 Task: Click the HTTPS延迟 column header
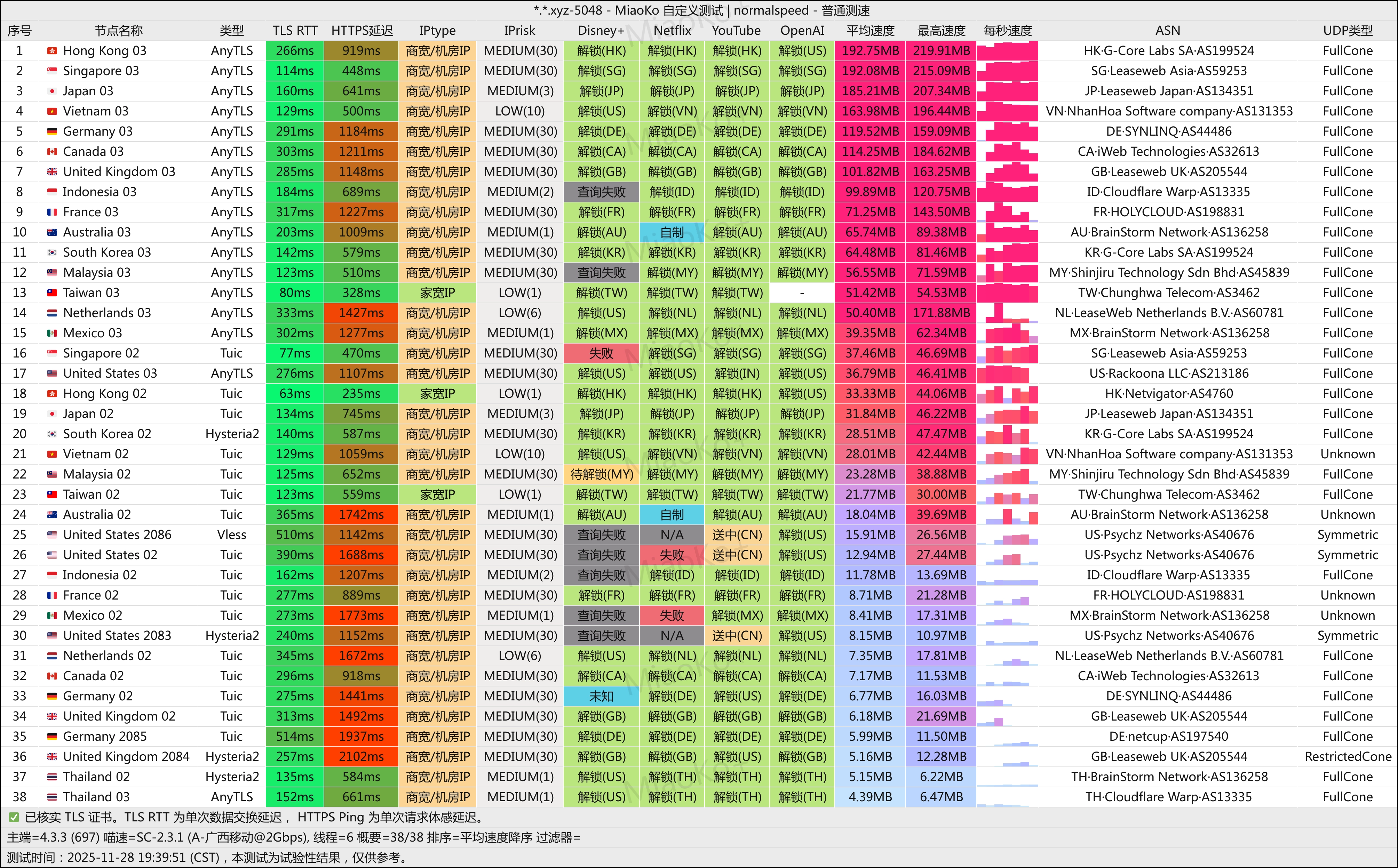(361, 30)
